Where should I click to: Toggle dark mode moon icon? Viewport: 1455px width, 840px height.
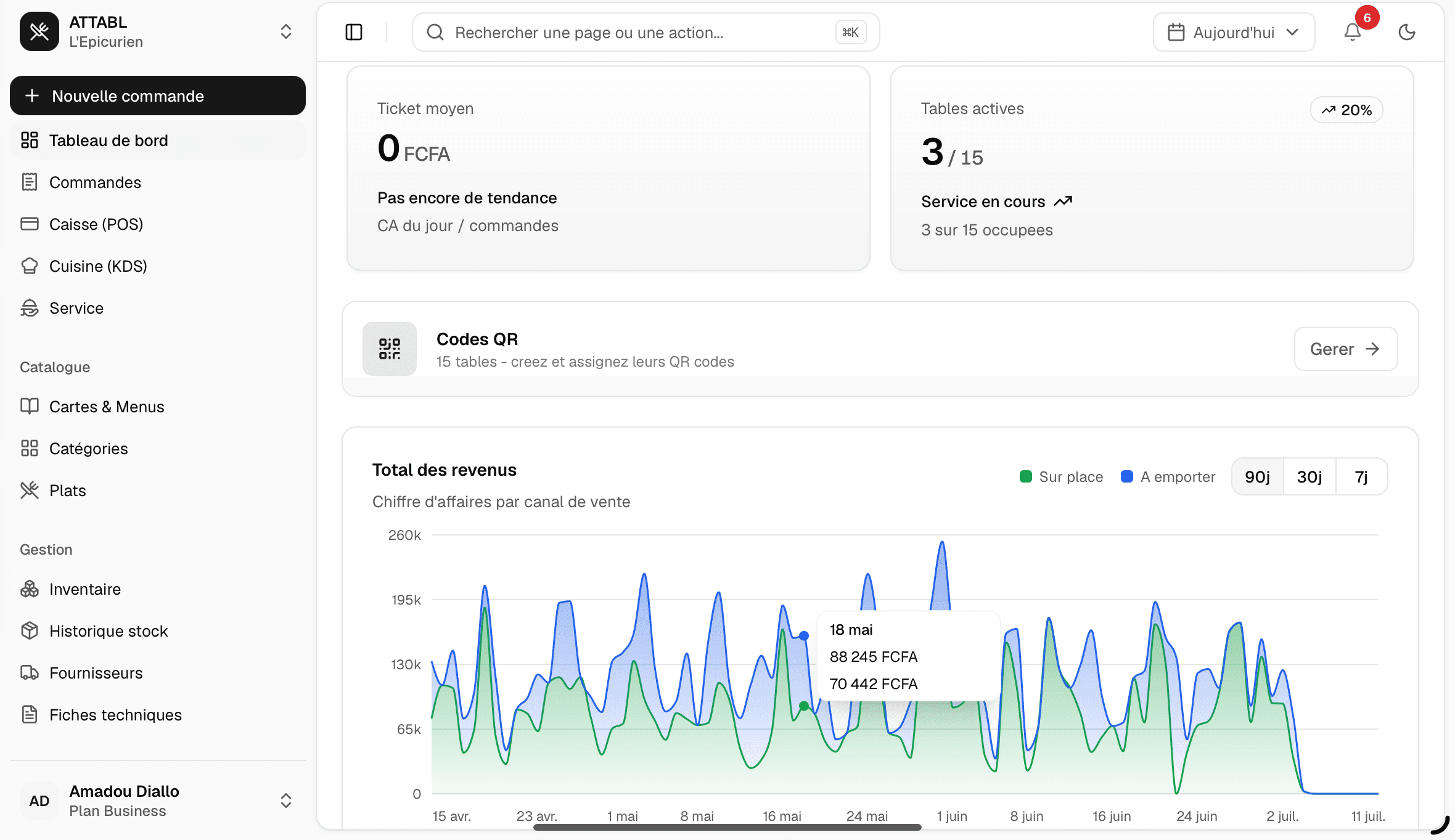tap(1407, 32)
